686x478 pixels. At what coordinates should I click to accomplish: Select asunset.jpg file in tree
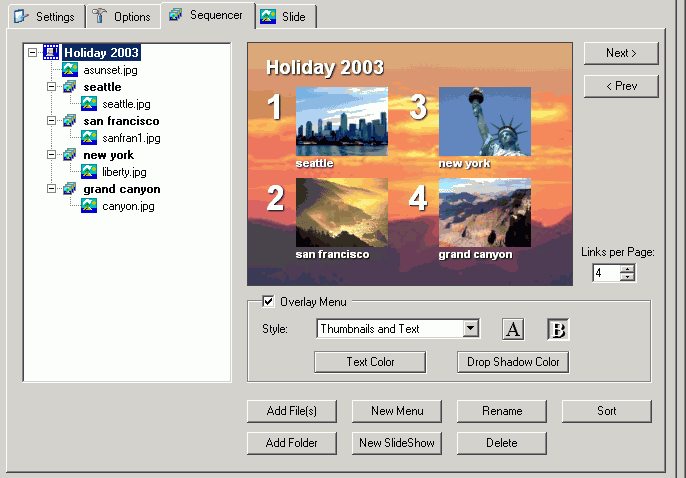(110, 70)
